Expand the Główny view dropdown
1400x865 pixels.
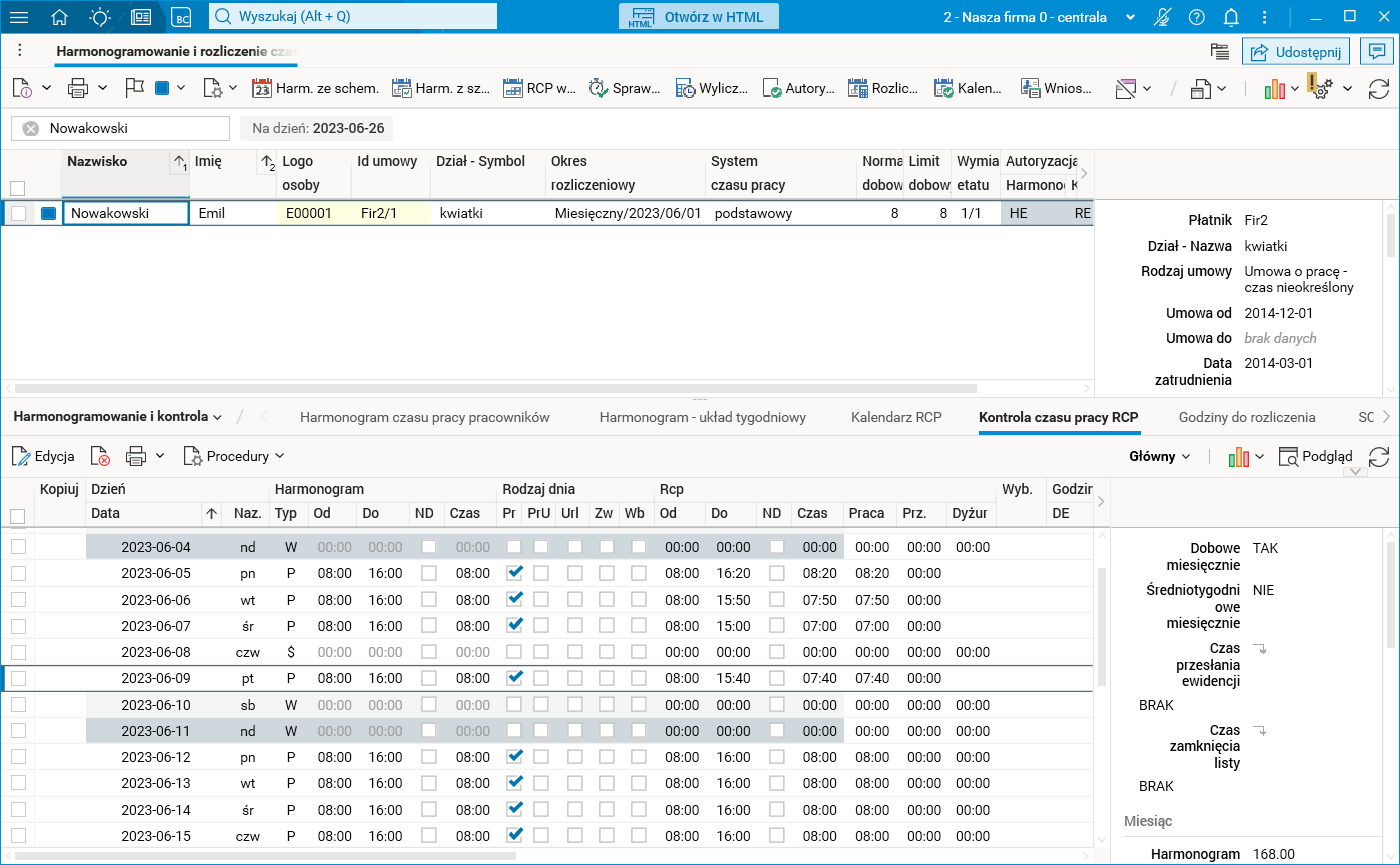click(x=1159, y=456)
